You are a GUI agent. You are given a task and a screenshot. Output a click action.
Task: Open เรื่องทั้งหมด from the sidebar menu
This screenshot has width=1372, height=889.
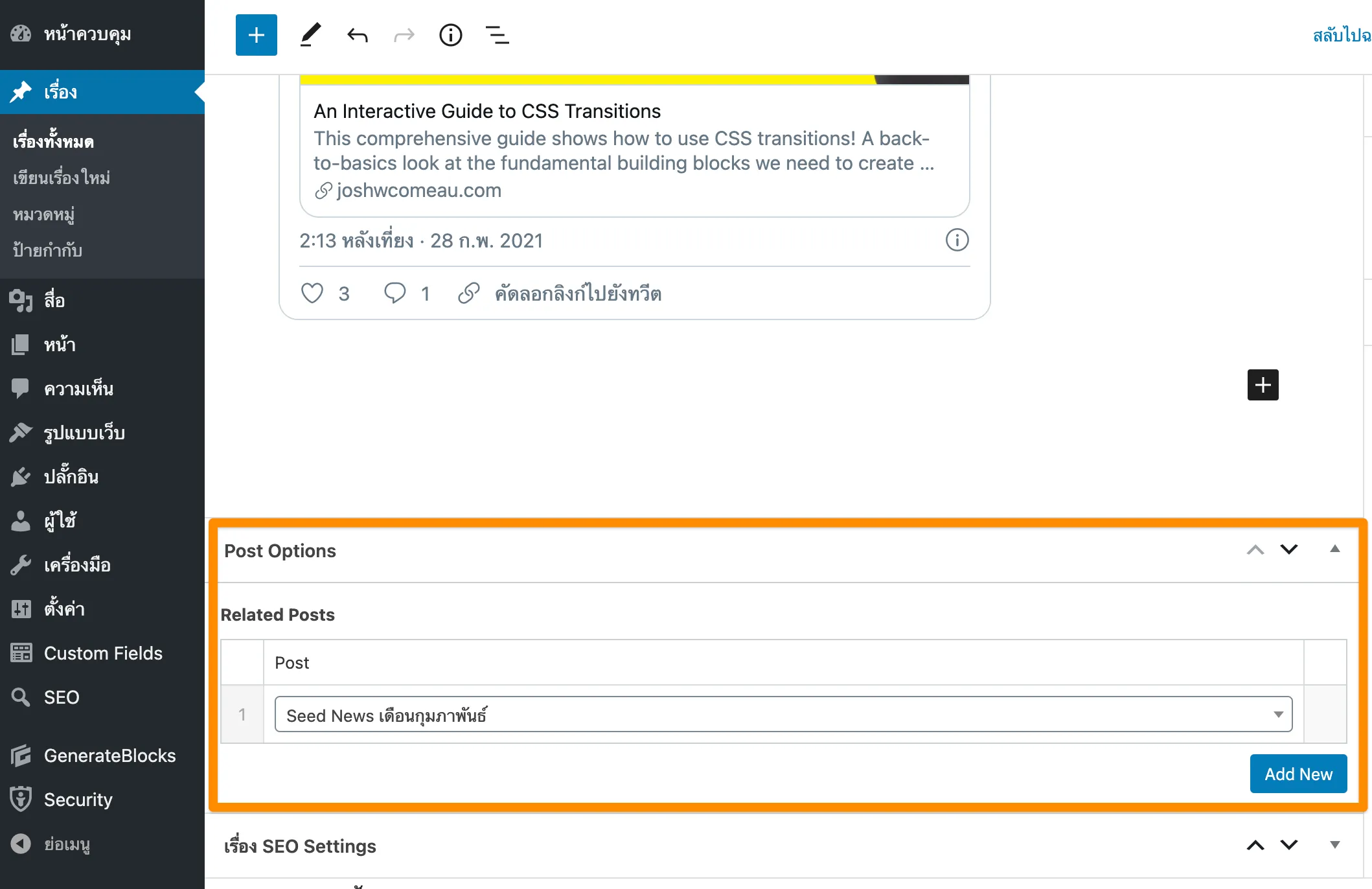click(x=53, y=141)
